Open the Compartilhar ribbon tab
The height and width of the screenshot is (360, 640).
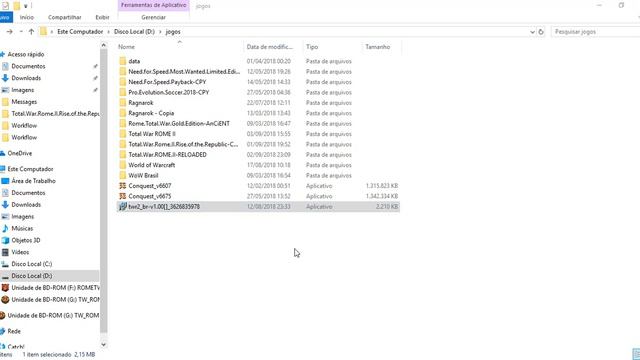[x=64, y=18]
